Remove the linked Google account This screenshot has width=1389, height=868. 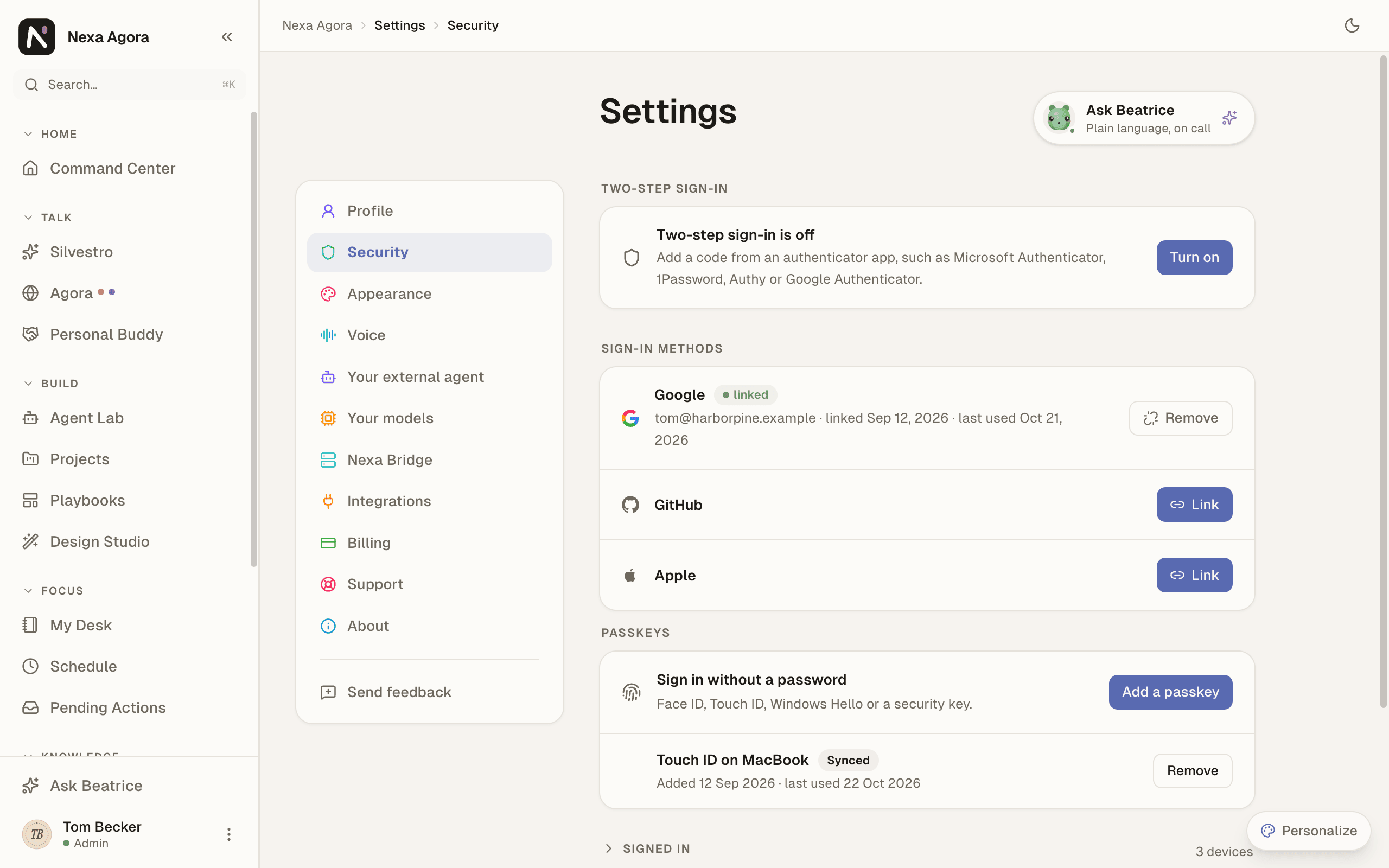pyautogui.click(x=1181, y=418)
